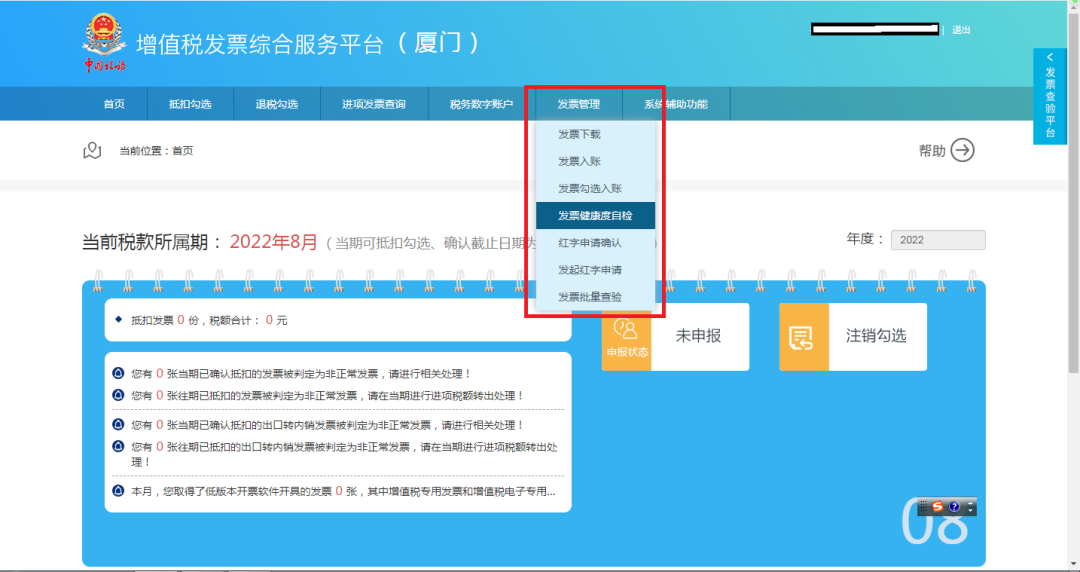The image size is (1080, 572).
Task: Click the 未申报 status button
Action: click(x=699, y=336)
